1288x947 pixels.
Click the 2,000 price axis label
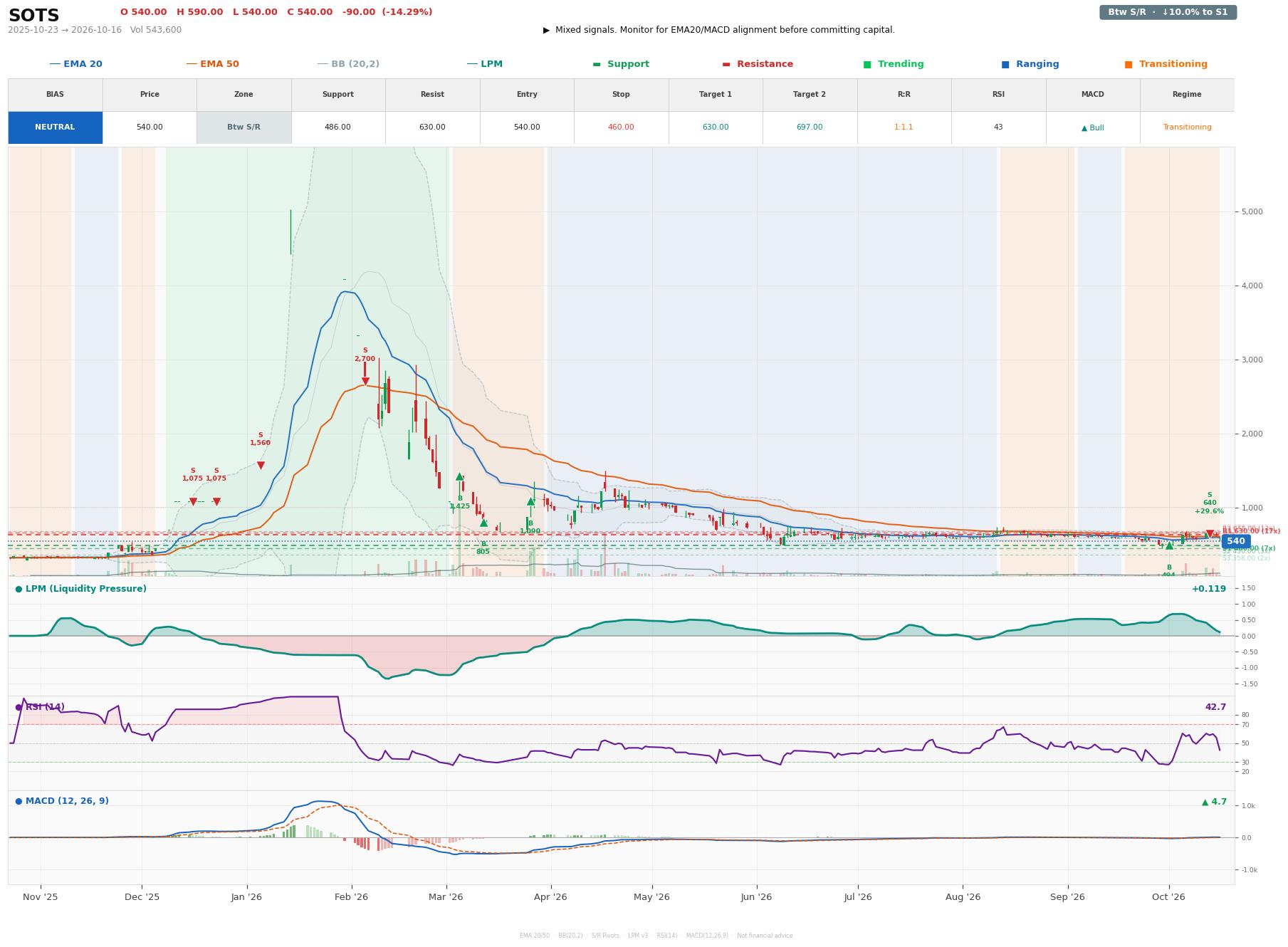tap(1252, 434)
